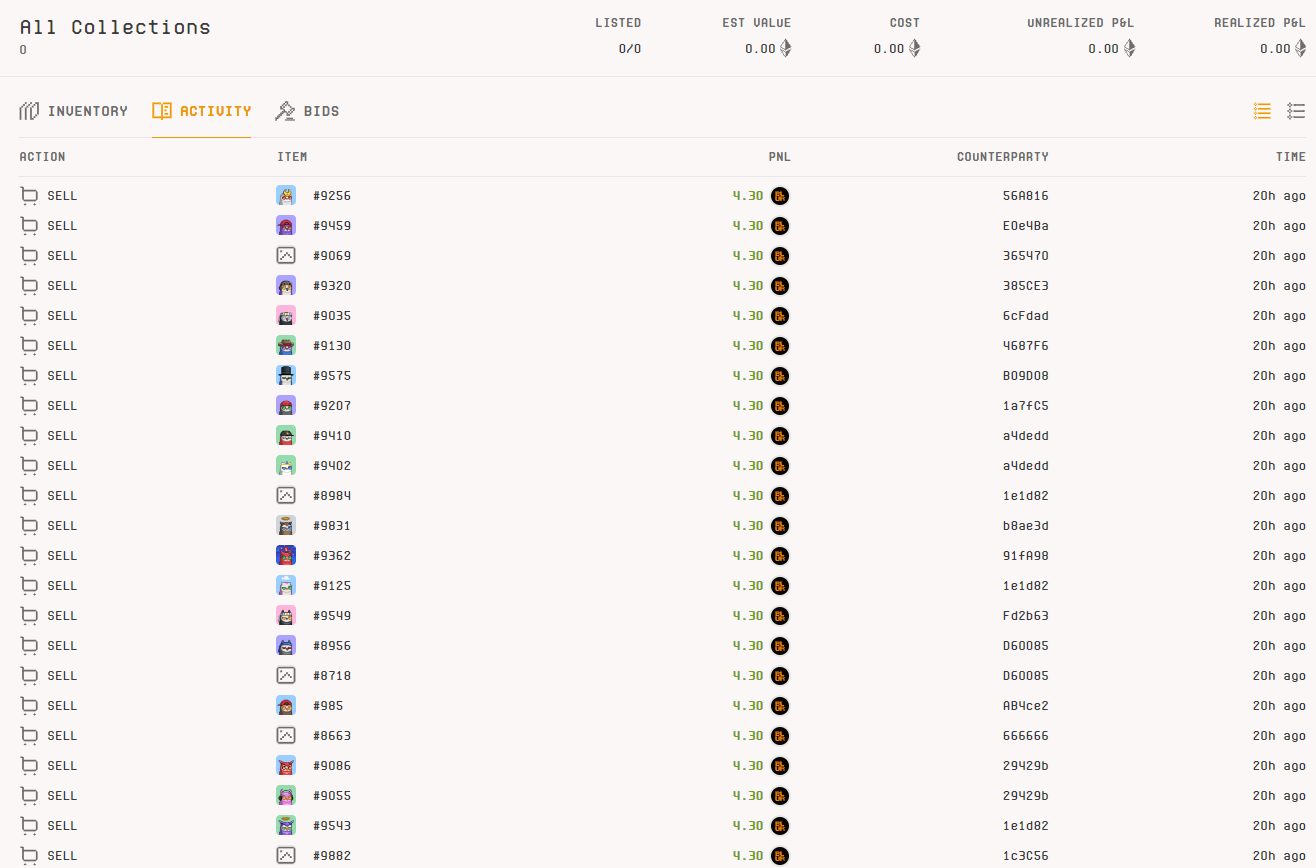Sort by the Time column header
This screenshot has width=1316, height=868.
pos(1290,157)
